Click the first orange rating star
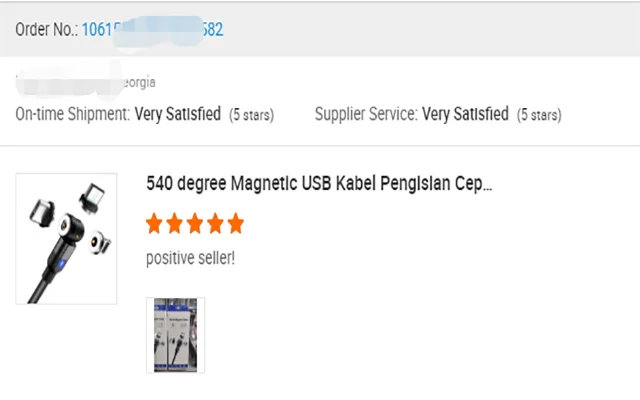The image size is (640, 400). coord(155,223)
